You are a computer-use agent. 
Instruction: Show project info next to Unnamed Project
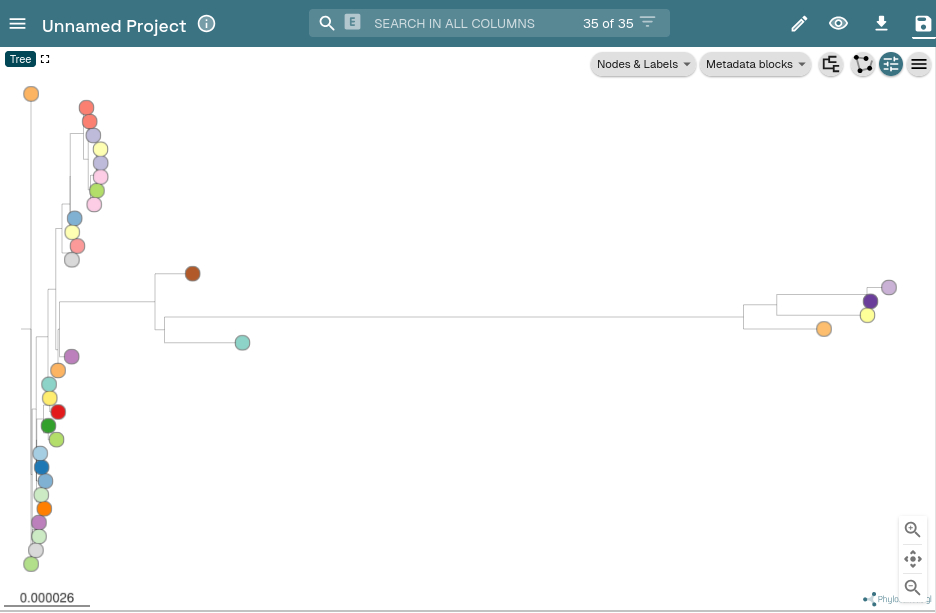coord(206,23)
